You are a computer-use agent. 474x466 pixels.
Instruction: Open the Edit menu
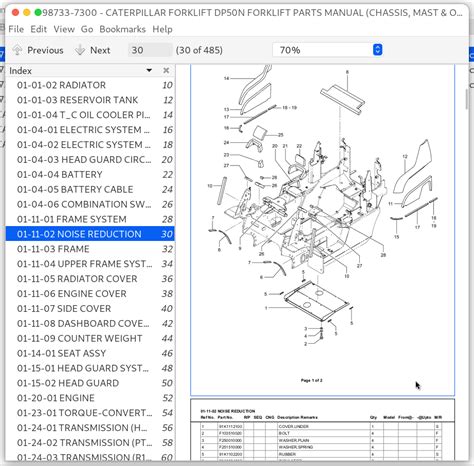38,29
